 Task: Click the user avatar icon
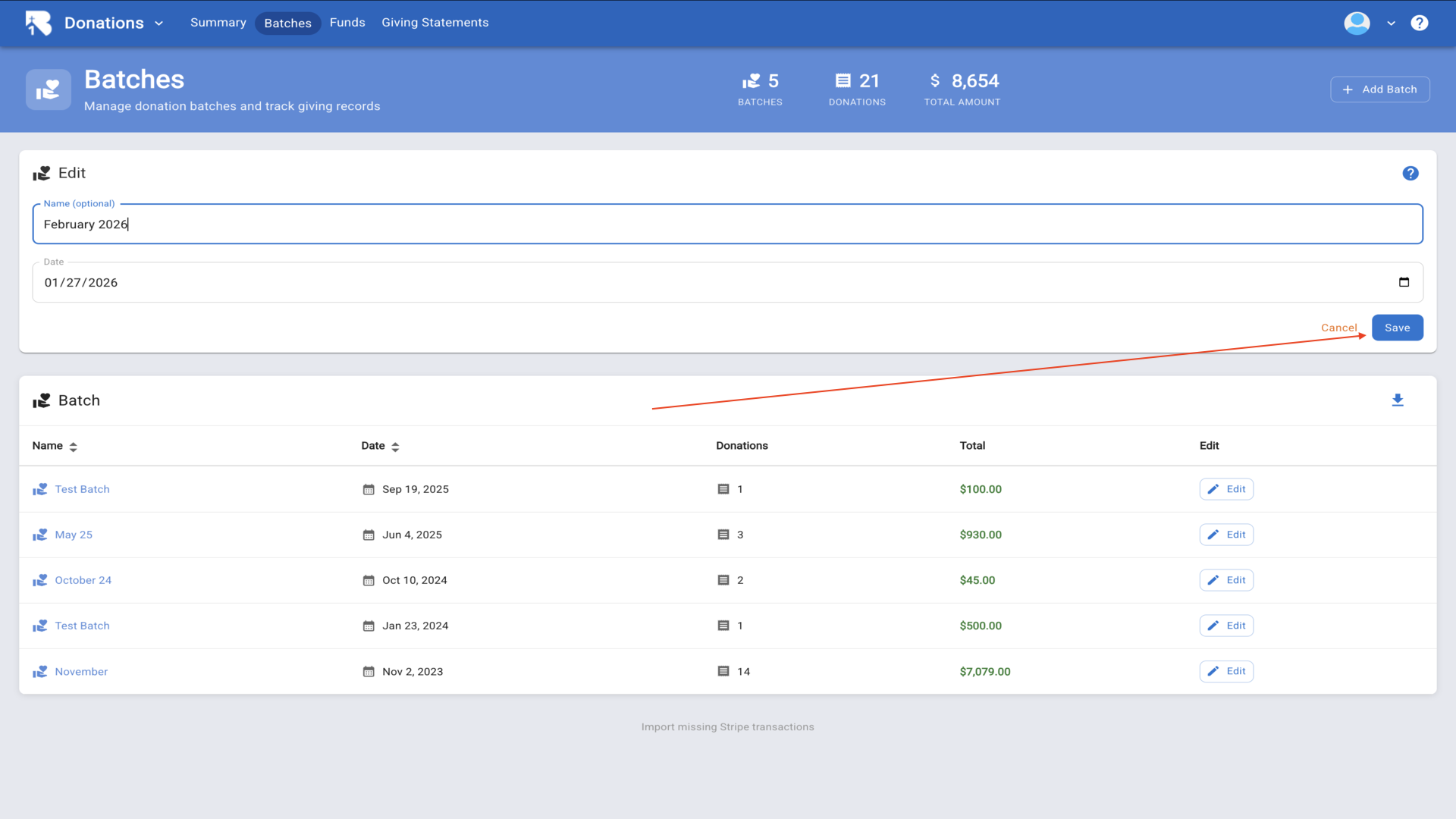point(1357,23)
